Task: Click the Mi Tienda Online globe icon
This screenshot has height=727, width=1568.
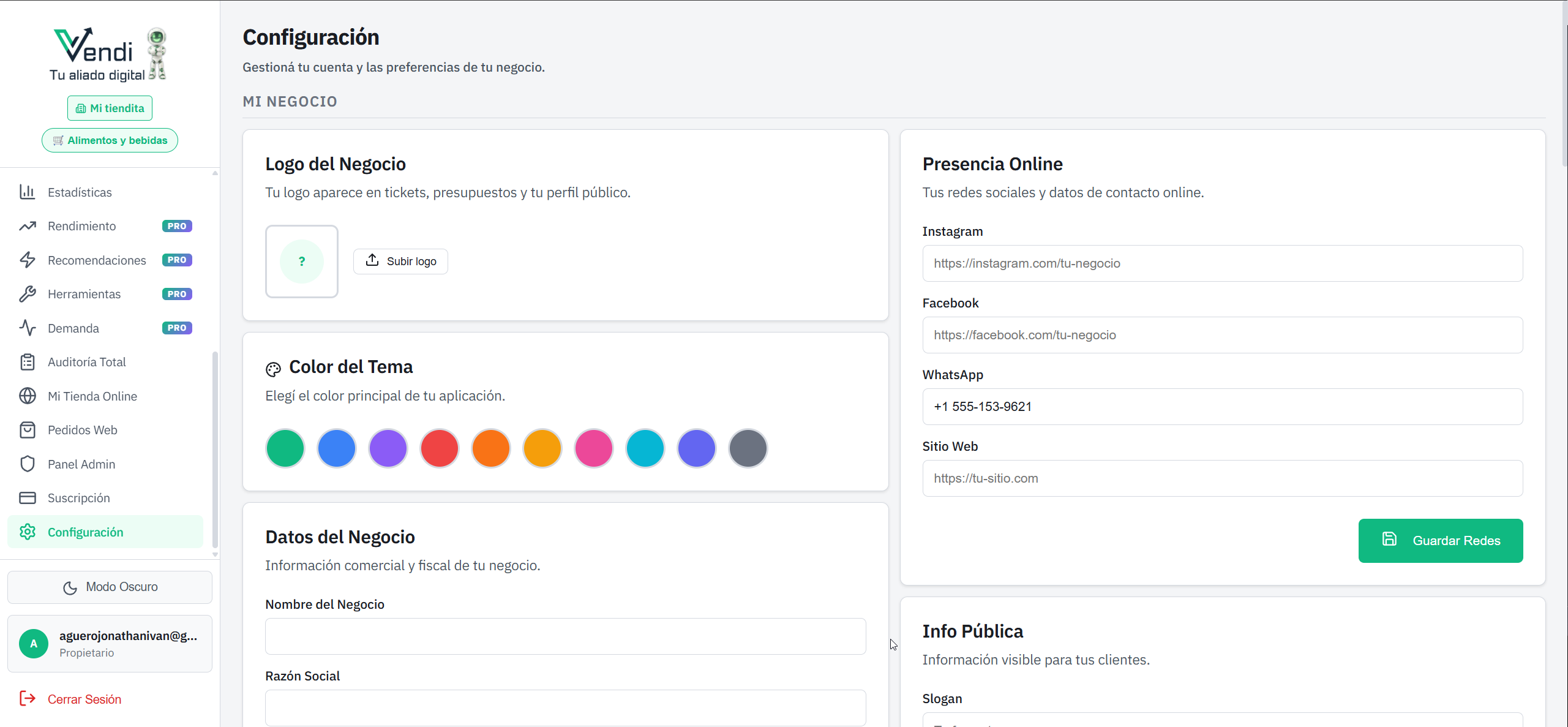Action: 28,396
